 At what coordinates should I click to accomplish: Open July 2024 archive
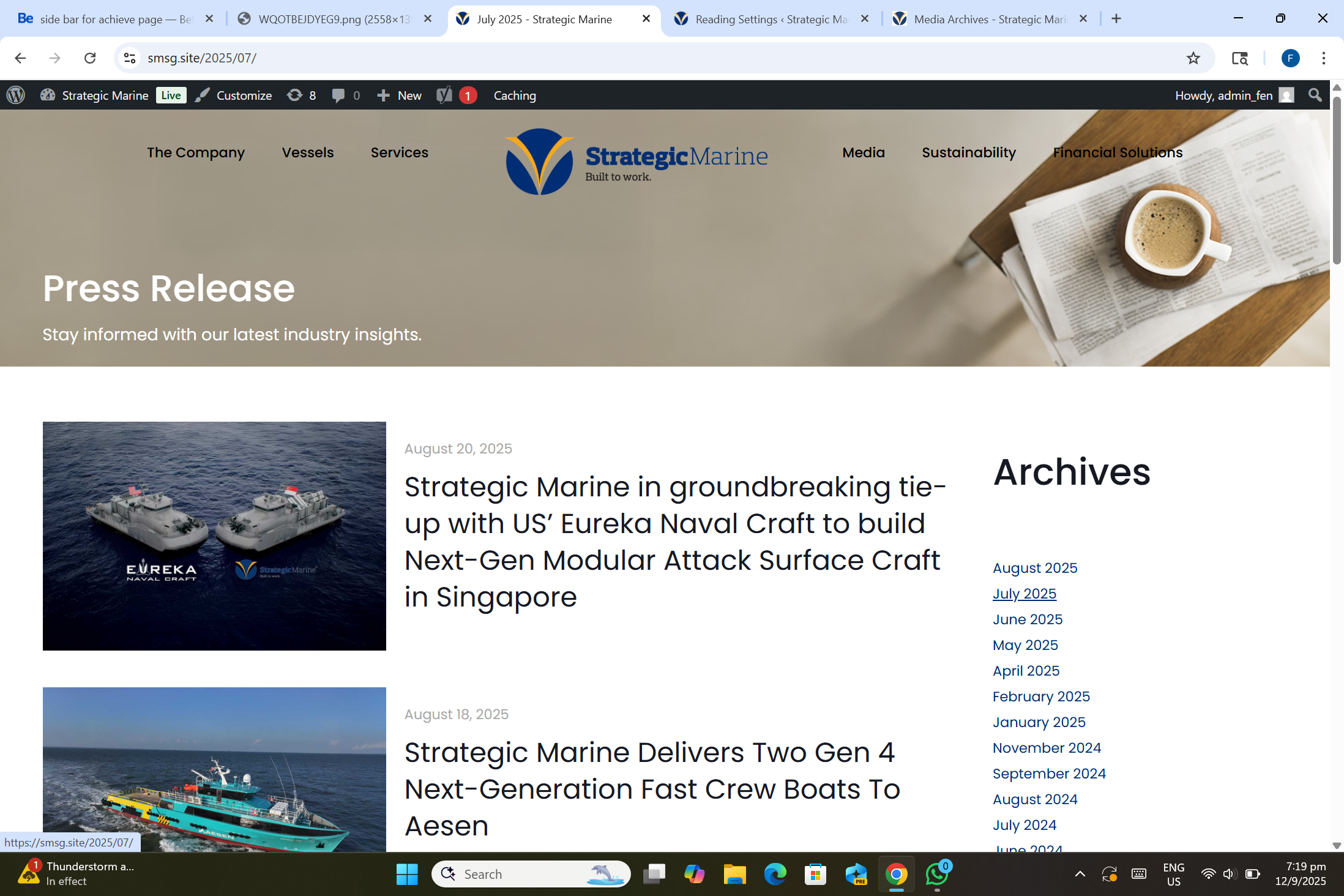(x=1025, y=825)
